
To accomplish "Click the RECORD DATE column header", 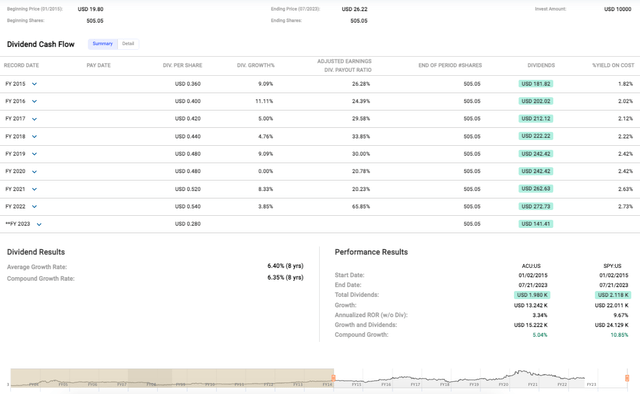I will tap(21, 65).
